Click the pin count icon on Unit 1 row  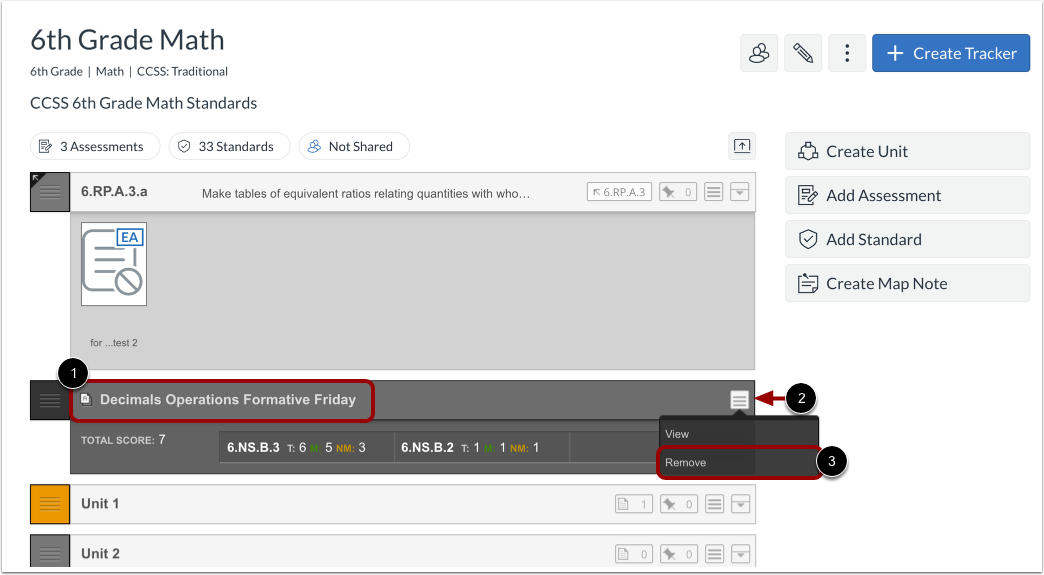pos(678,504)
